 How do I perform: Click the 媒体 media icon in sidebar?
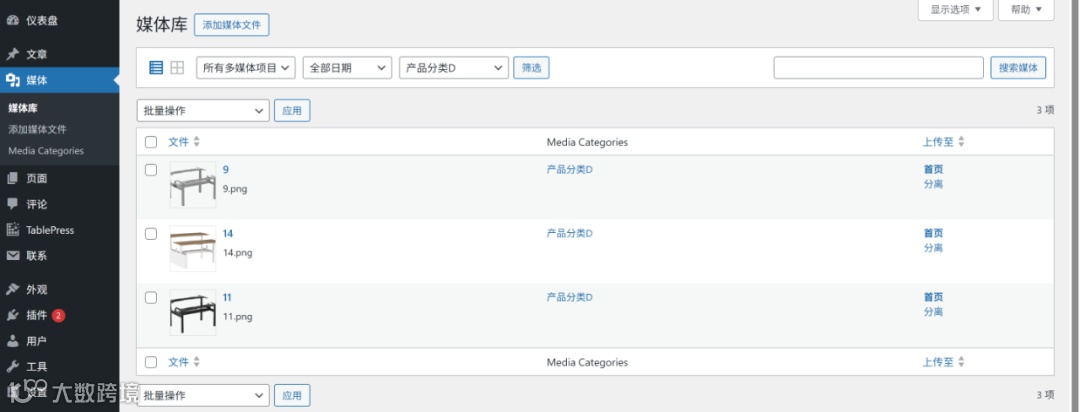point(12,81)
